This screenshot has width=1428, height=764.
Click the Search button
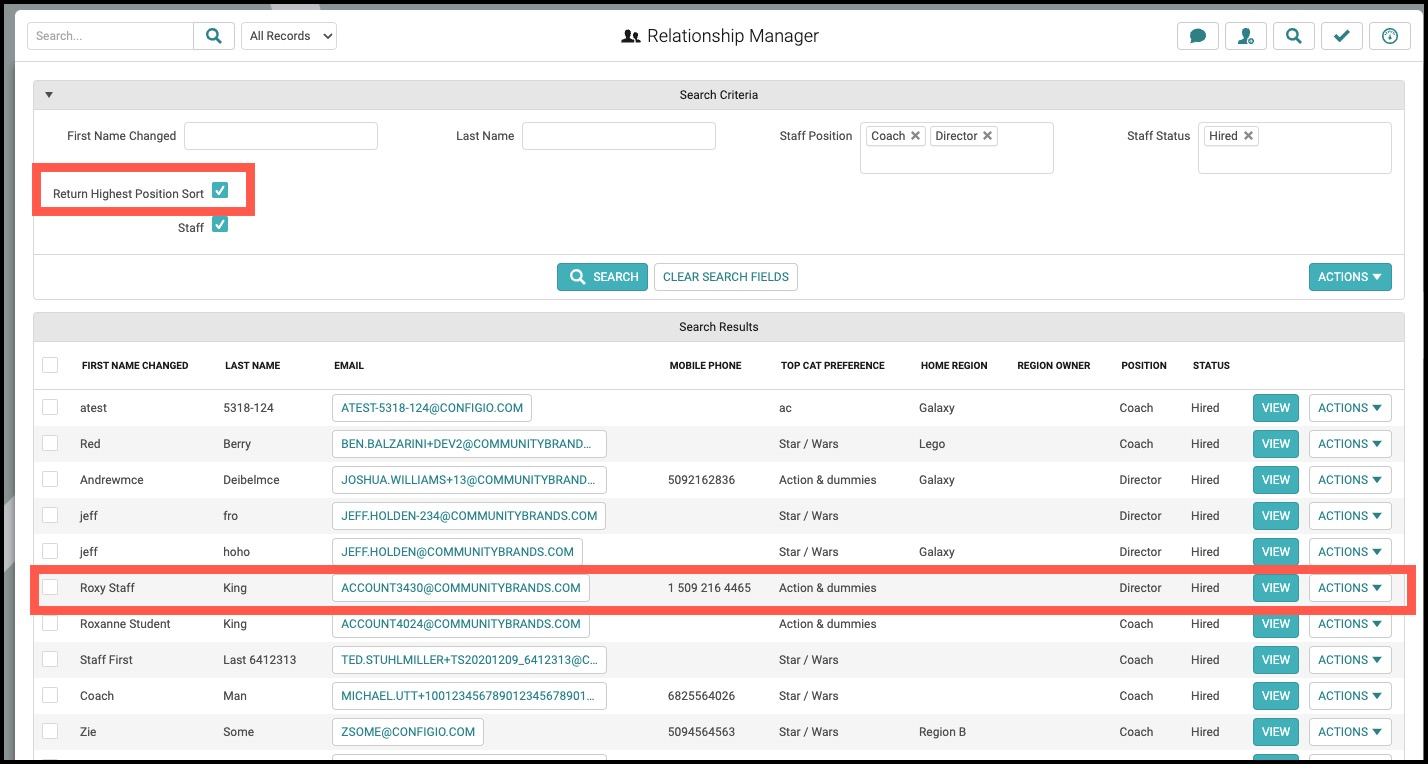pos(602,277)
